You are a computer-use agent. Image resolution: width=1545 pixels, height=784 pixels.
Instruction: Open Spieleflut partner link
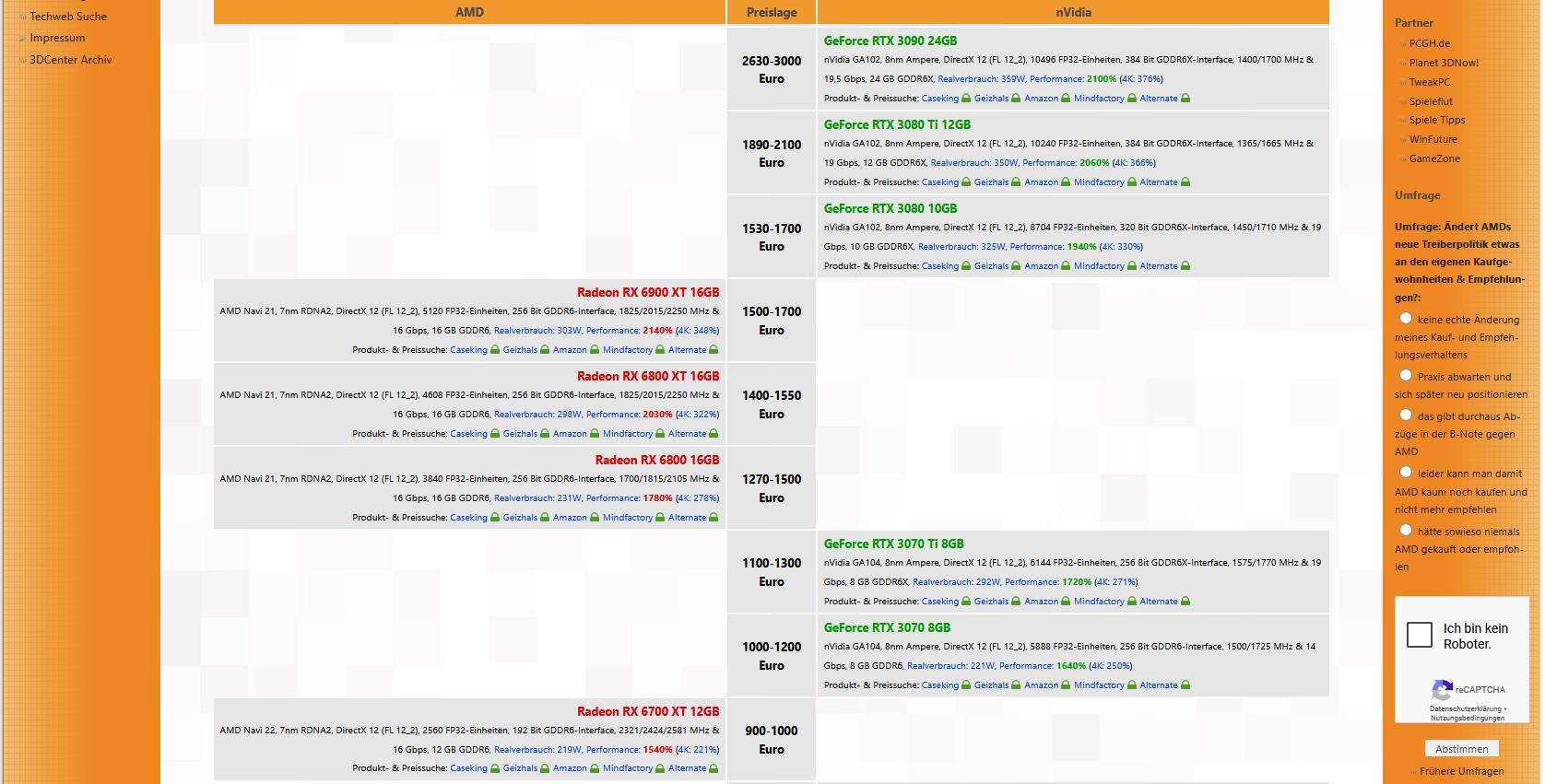point(1431,101)
